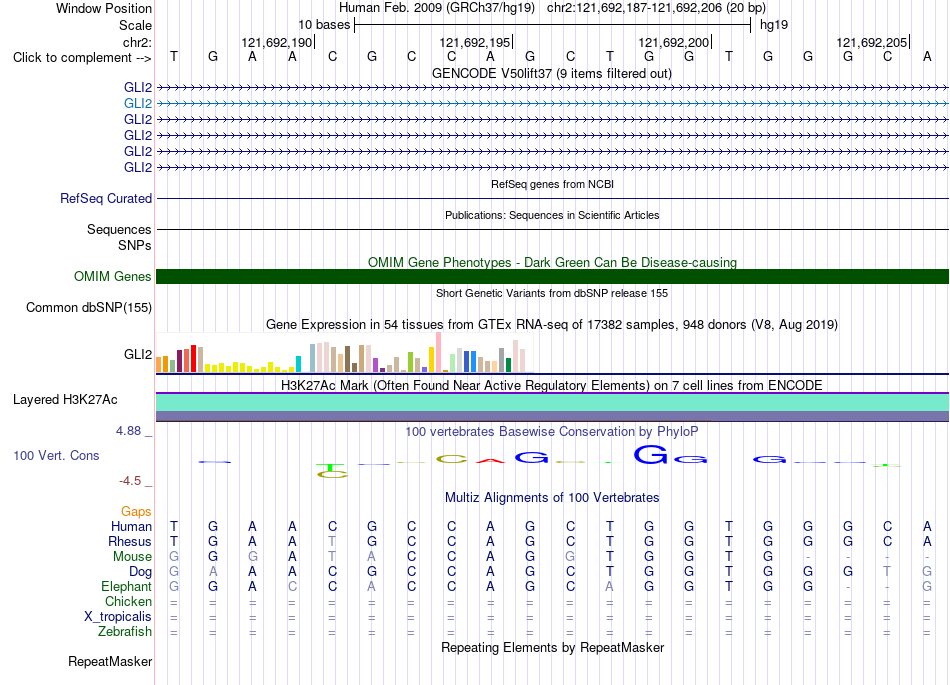
Task: Select the Elephant species row label
Action: tap(126, 586)
